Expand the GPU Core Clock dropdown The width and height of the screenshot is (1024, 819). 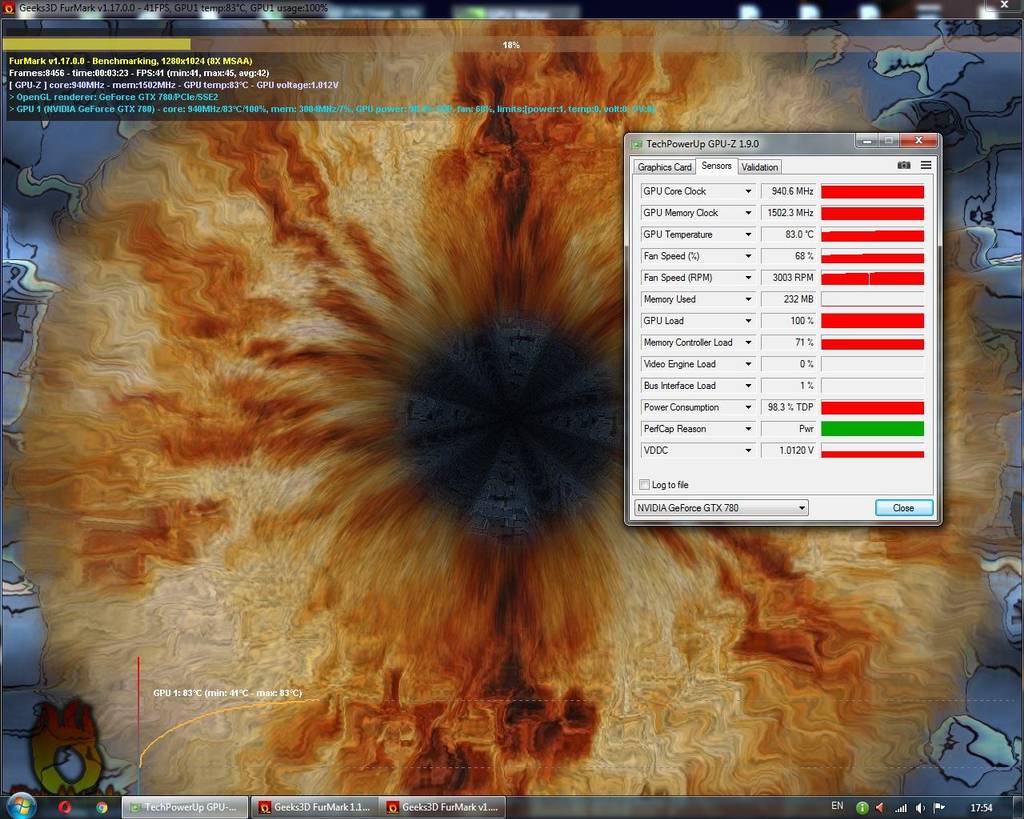(748, 191)
